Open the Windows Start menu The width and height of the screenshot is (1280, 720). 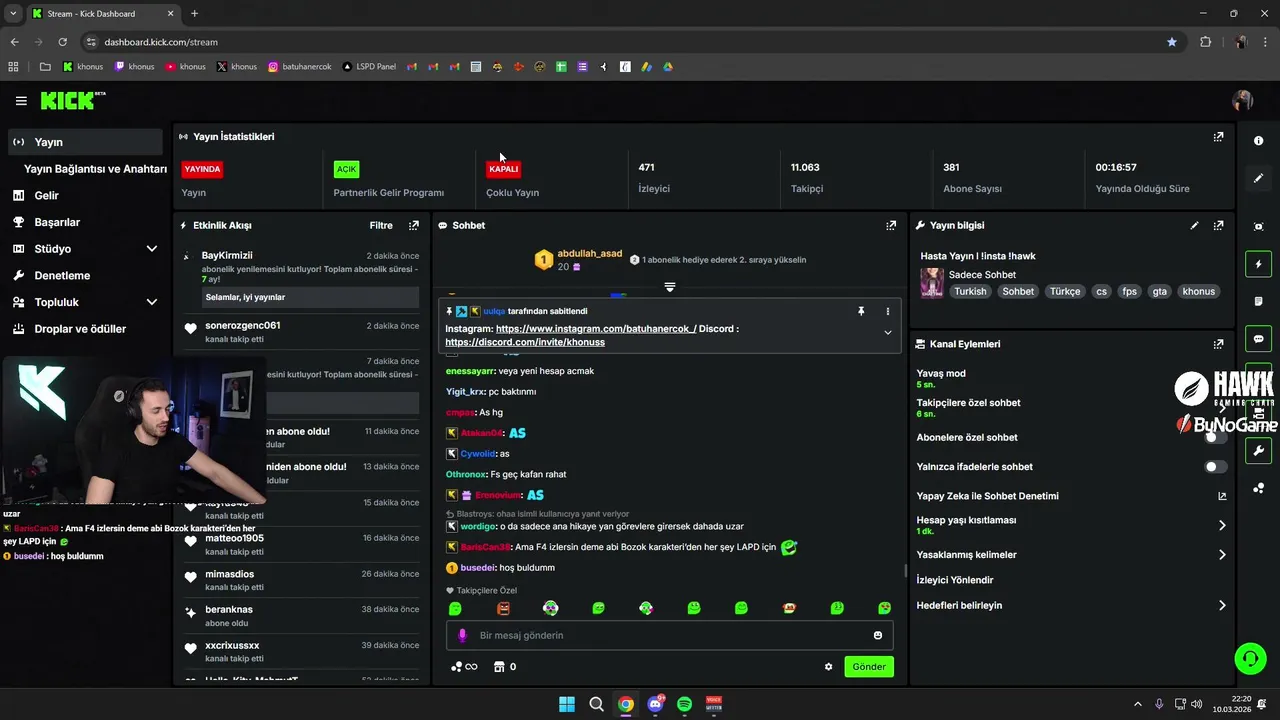click(567, 704)
